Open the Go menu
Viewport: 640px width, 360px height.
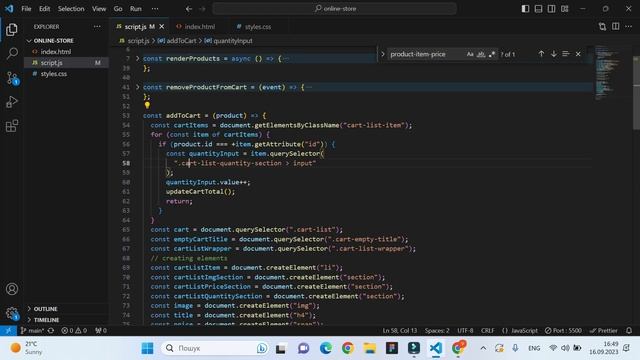pyautogui.click(x=118, y=9)
